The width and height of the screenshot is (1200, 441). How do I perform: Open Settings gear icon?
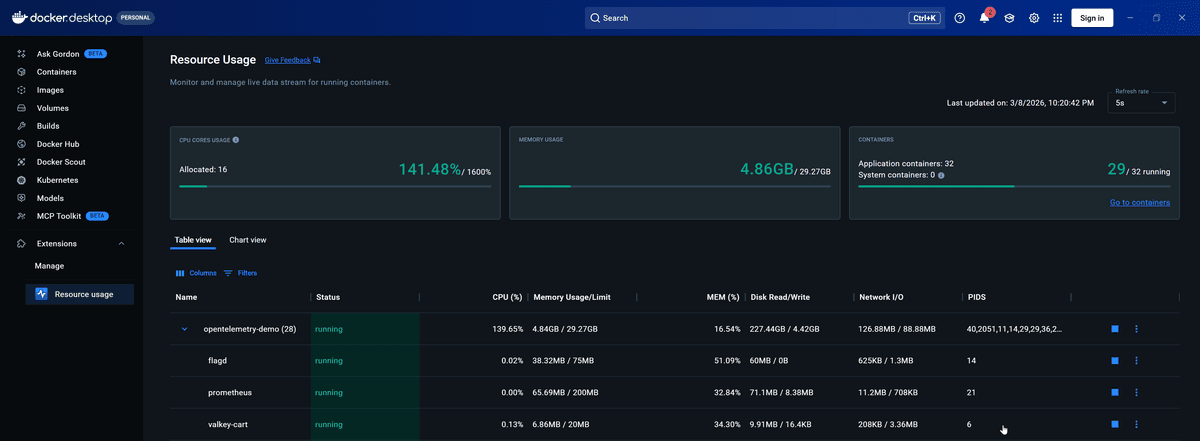click(x=1034, y=18)
